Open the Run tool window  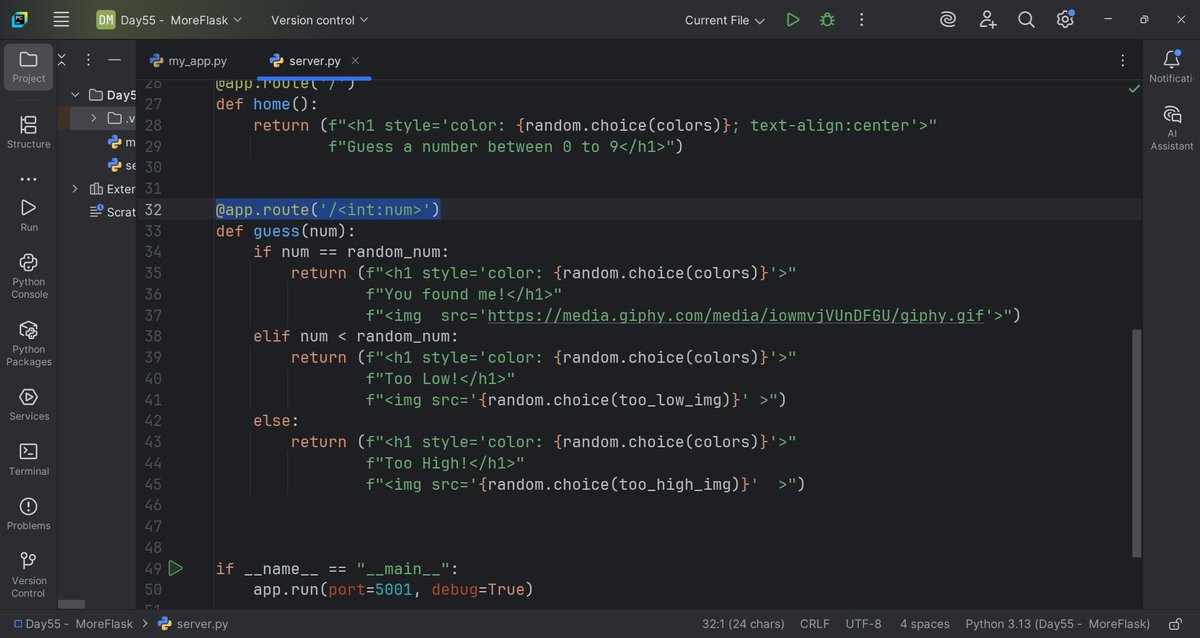[x=28, y=215]
